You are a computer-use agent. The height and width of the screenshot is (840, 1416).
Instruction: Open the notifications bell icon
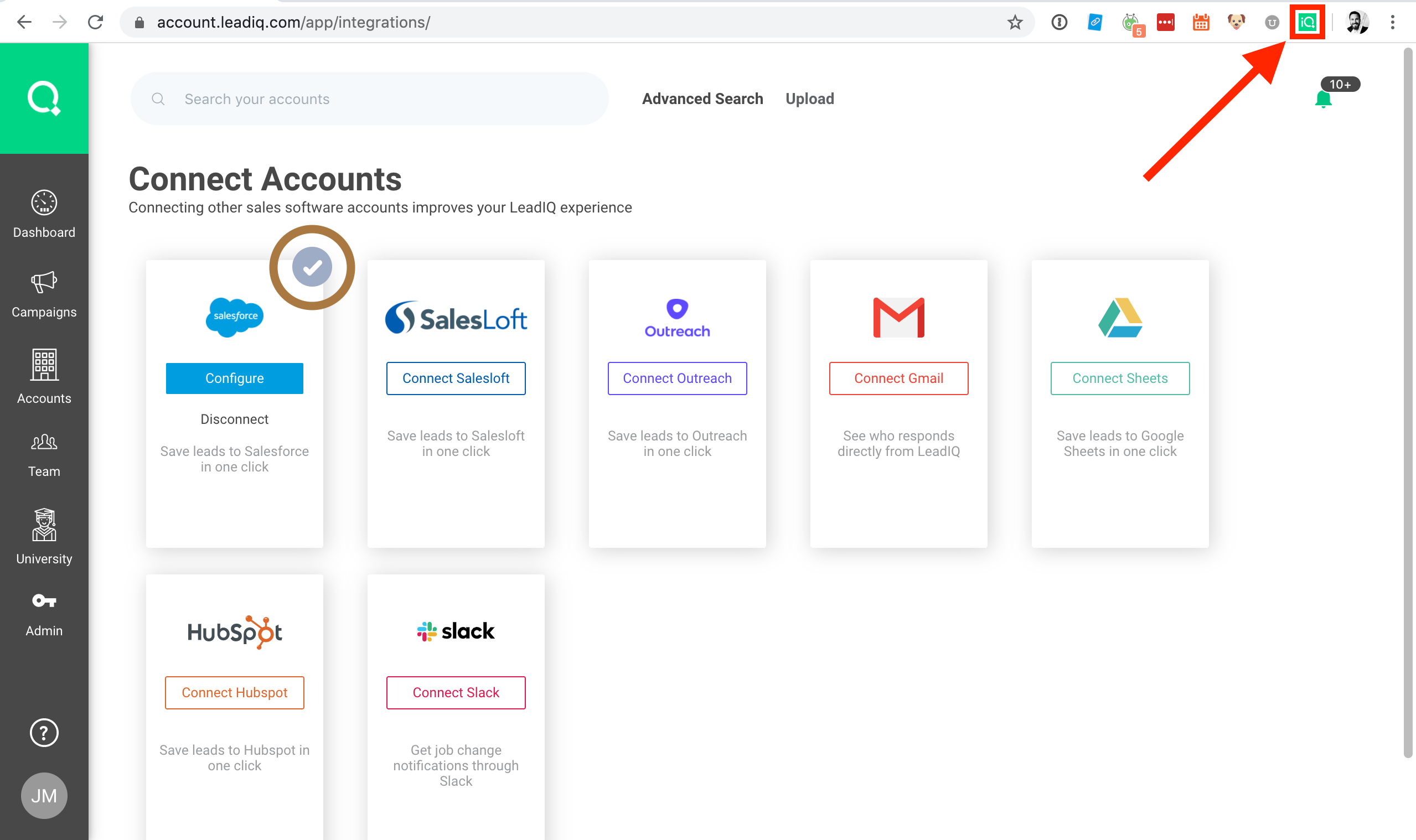tap(1323, 100)
